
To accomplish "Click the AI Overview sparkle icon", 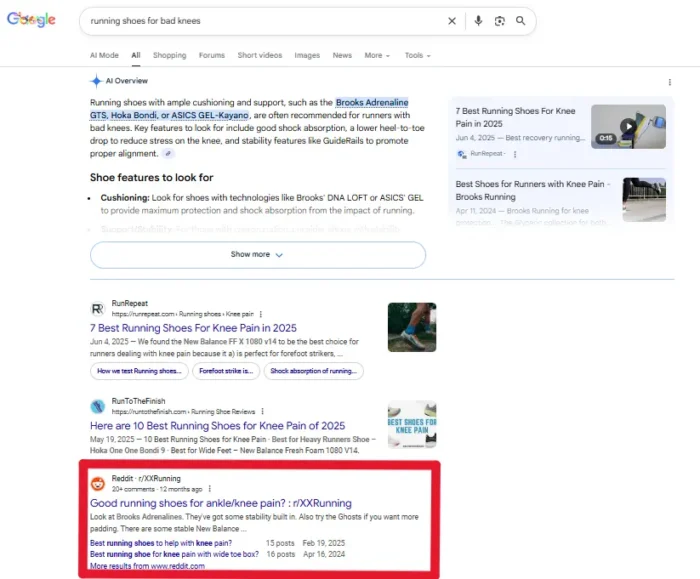I will click(x=96, y=81).
